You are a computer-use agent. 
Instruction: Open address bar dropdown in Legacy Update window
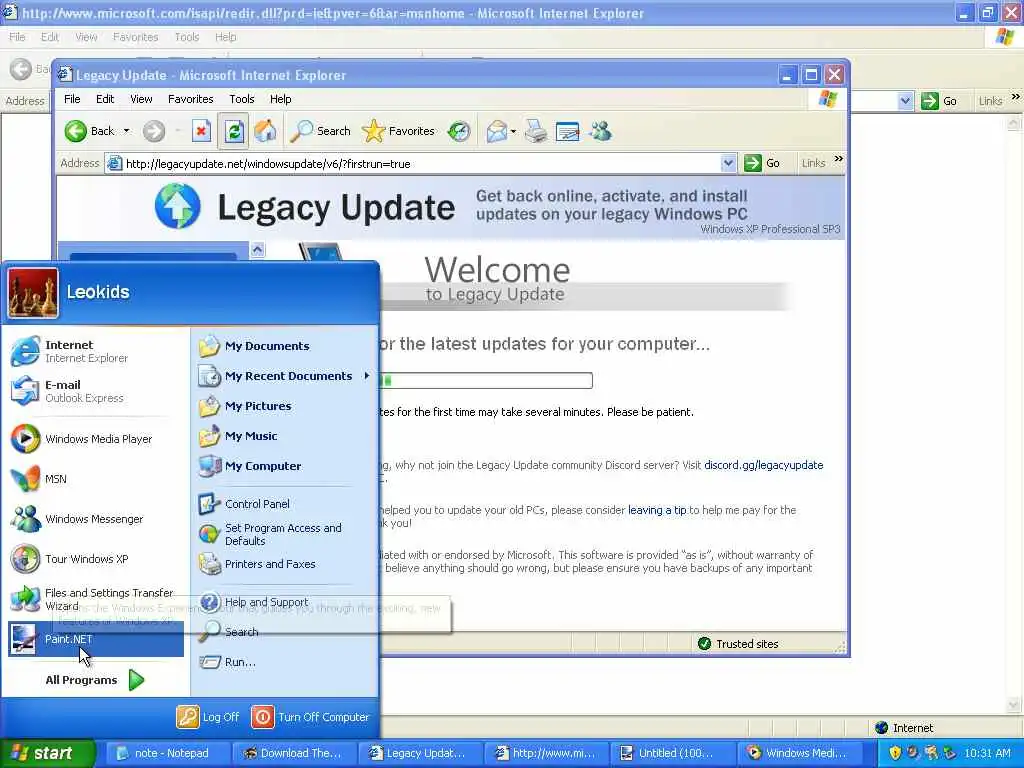[x=728, y=163]
